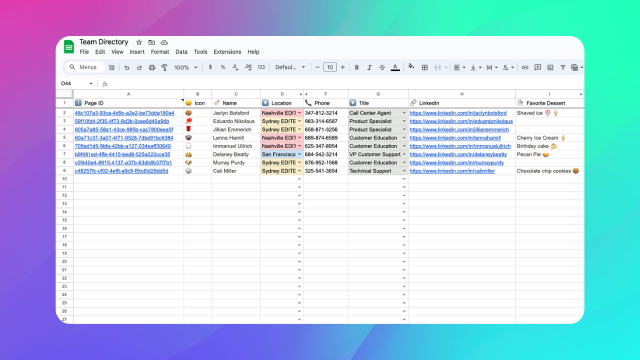Select column A header
This screenshot has height=360, width=640.
pyautogui.click(x=128, y=94)
